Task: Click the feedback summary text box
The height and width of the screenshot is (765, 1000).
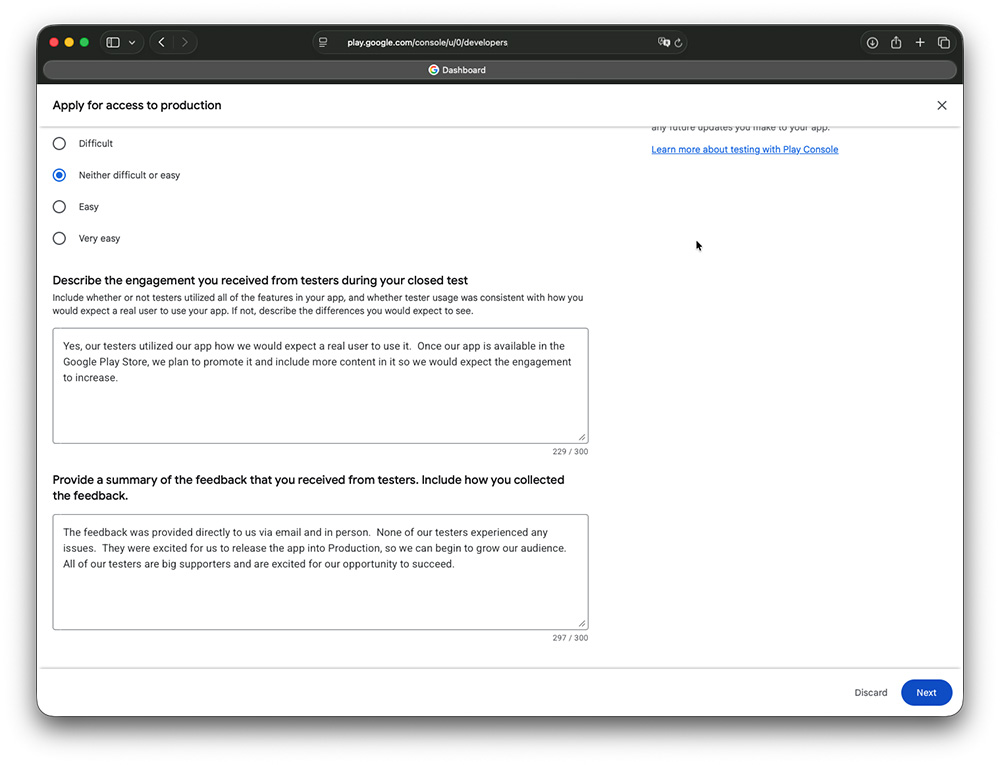Action: (320, 572)
